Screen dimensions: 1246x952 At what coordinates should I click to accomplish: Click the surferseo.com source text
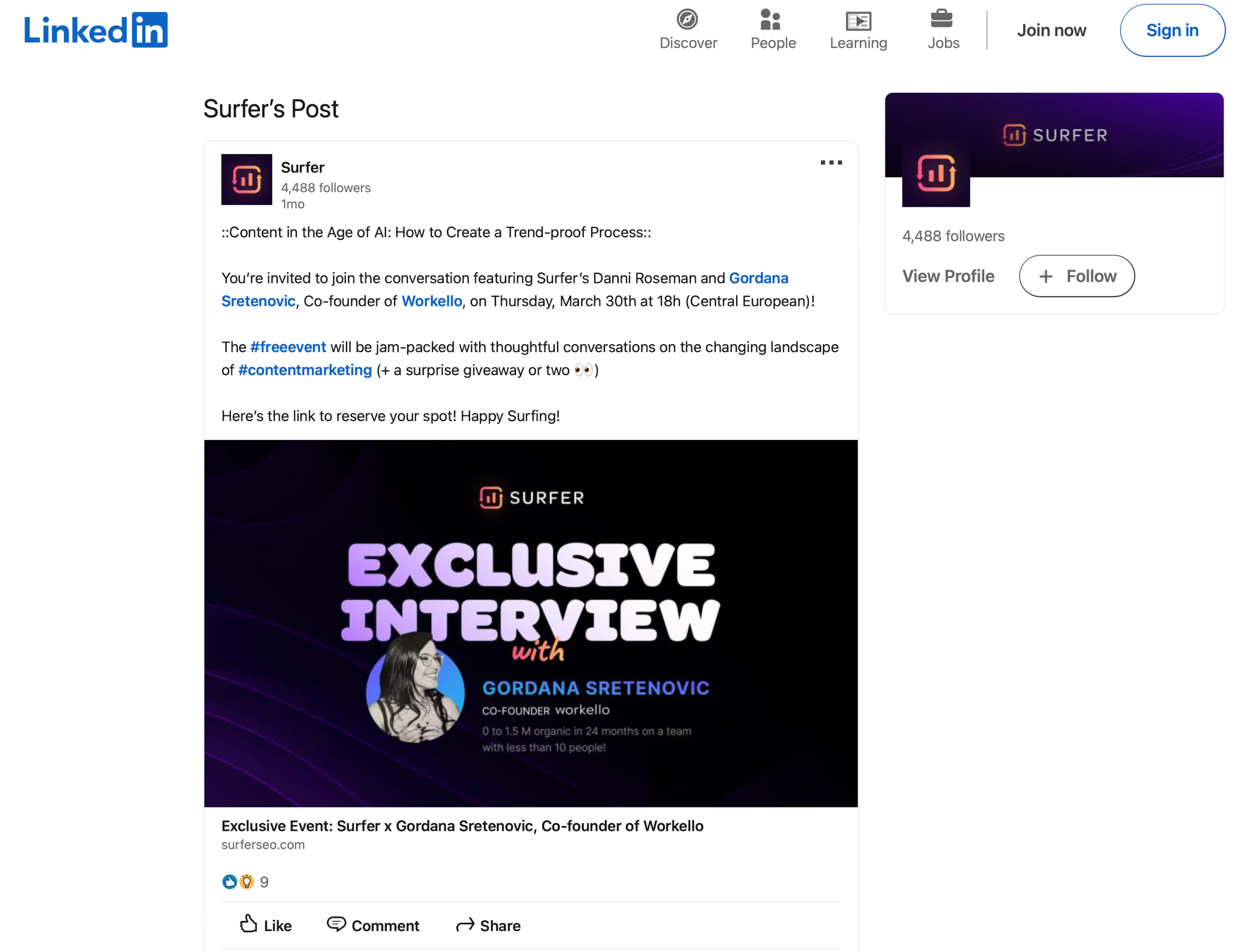[x=263, y=844]
